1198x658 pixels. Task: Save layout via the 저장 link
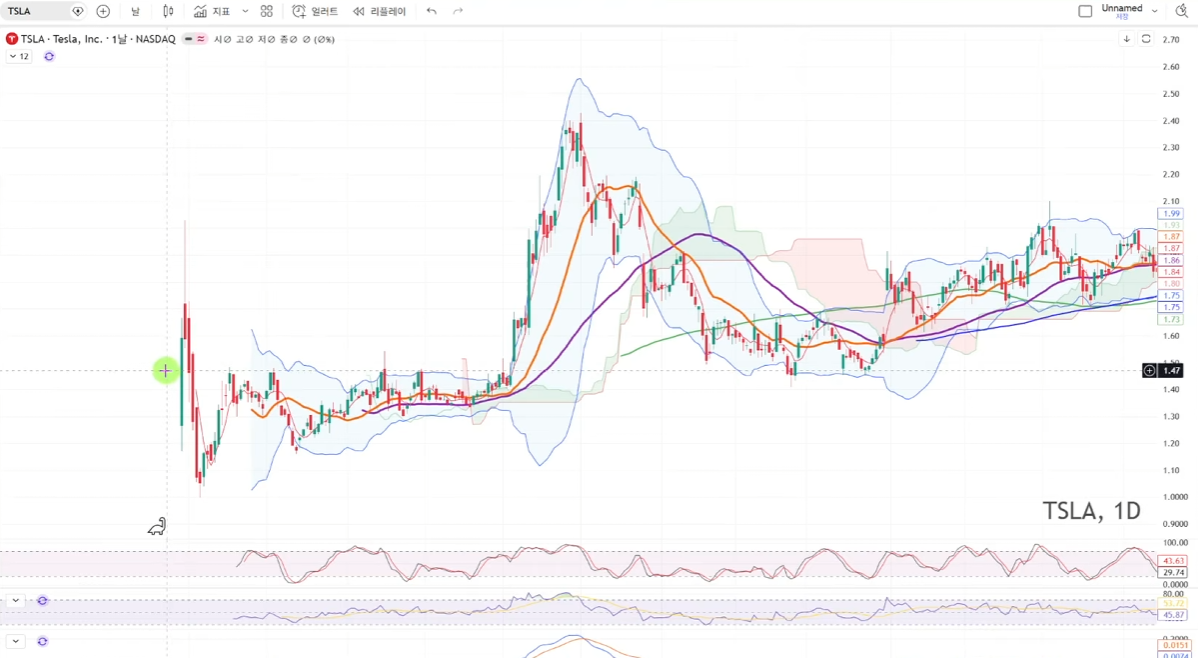(x=1122, y=17)
